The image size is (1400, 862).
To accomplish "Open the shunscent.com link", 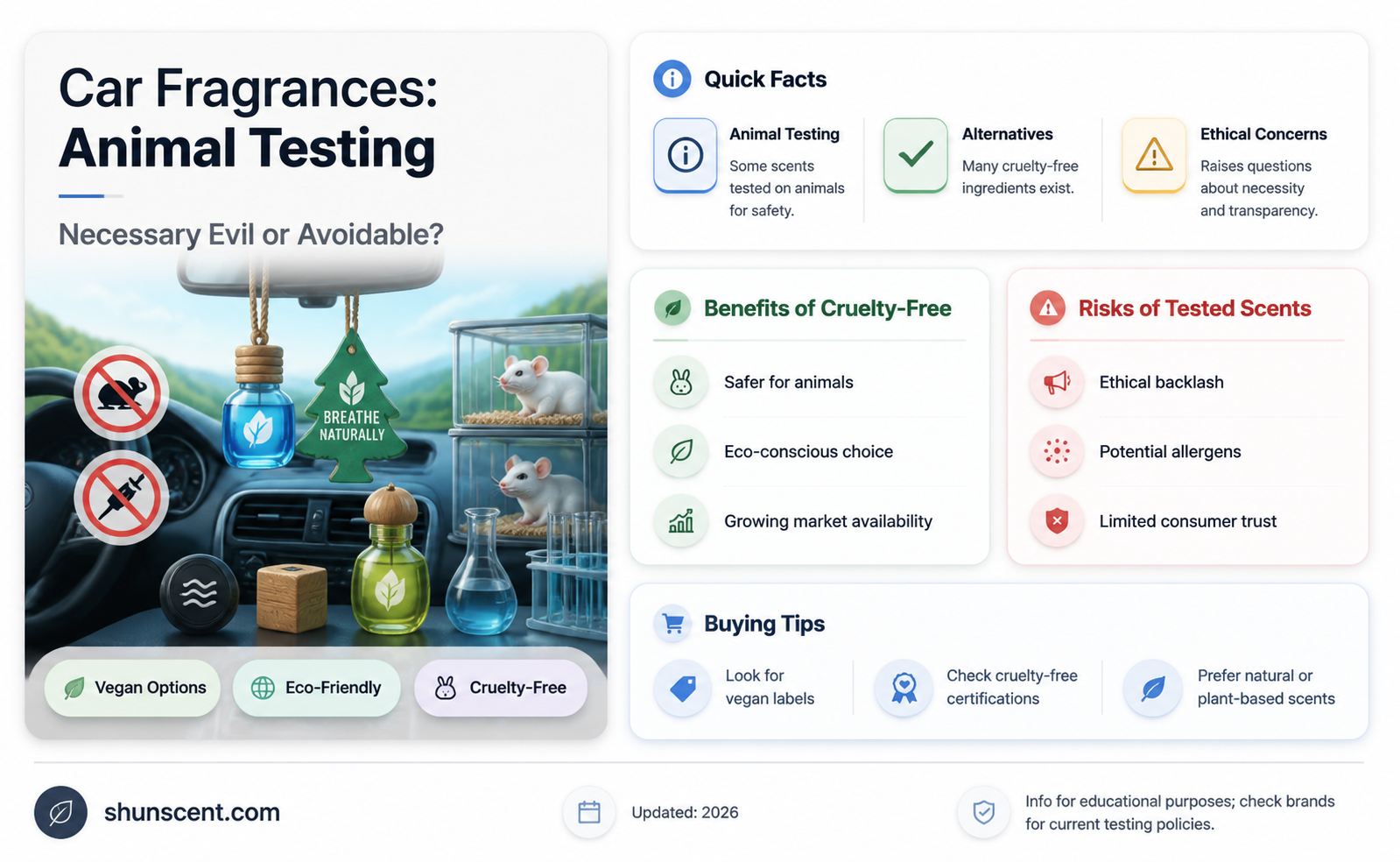I will pos(192,812).
